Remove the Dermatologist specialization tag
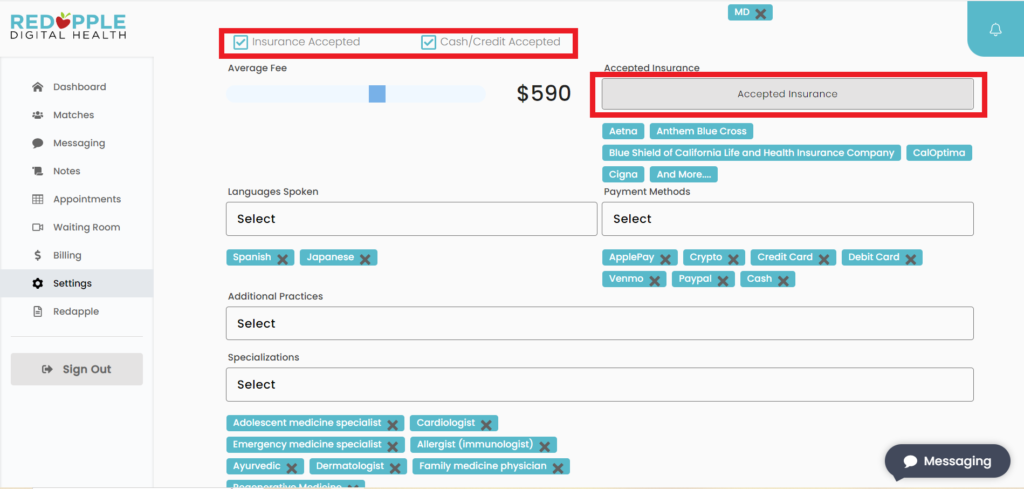This screenshot has width=1024, height=489. click(395, 467)
